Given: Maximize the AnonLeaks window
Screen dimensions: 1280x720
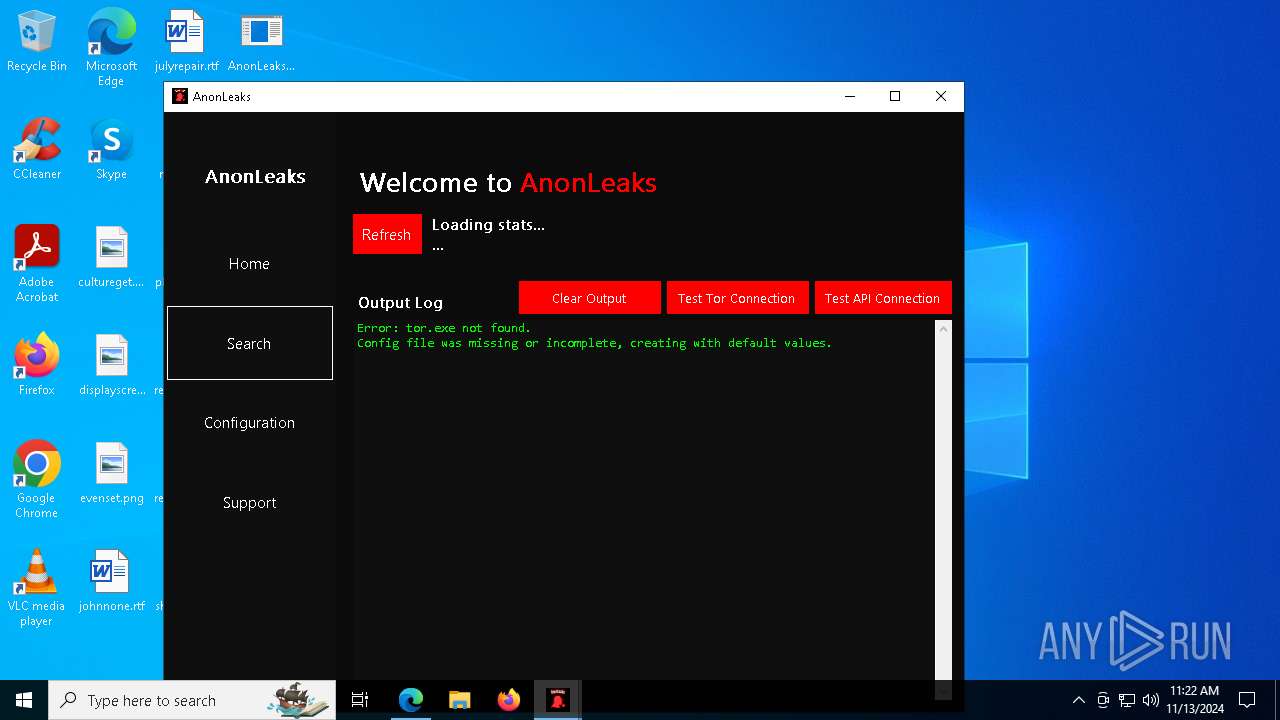Looking at the screenshot, I should (895, 96).
